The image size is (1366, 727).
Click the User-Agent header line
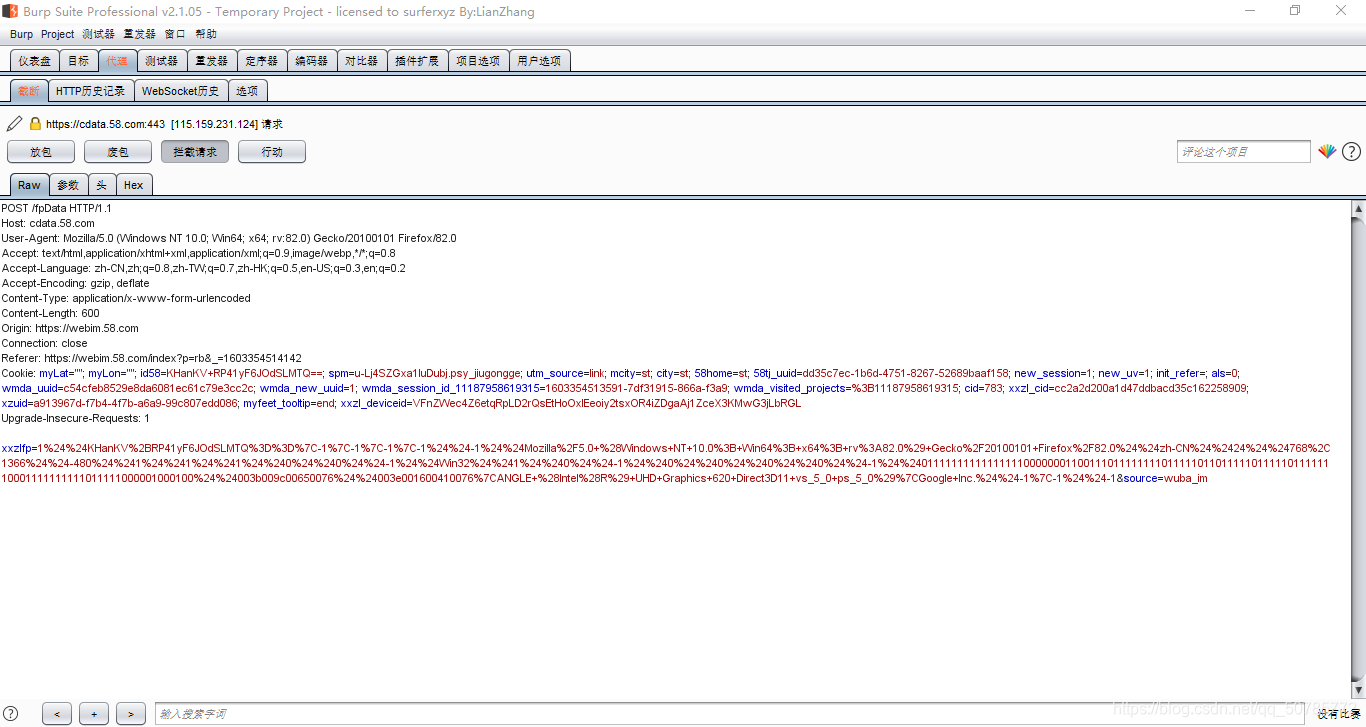point(229,238)
